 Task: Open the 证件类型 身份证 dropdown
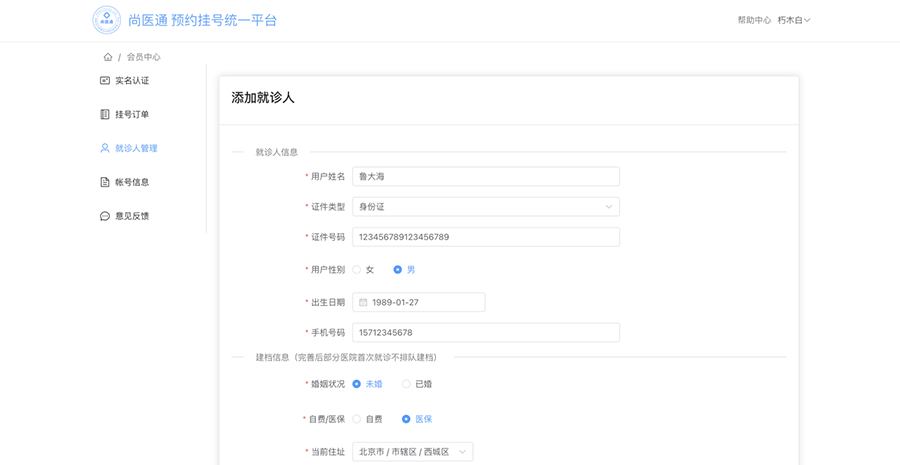pos(486,207)
